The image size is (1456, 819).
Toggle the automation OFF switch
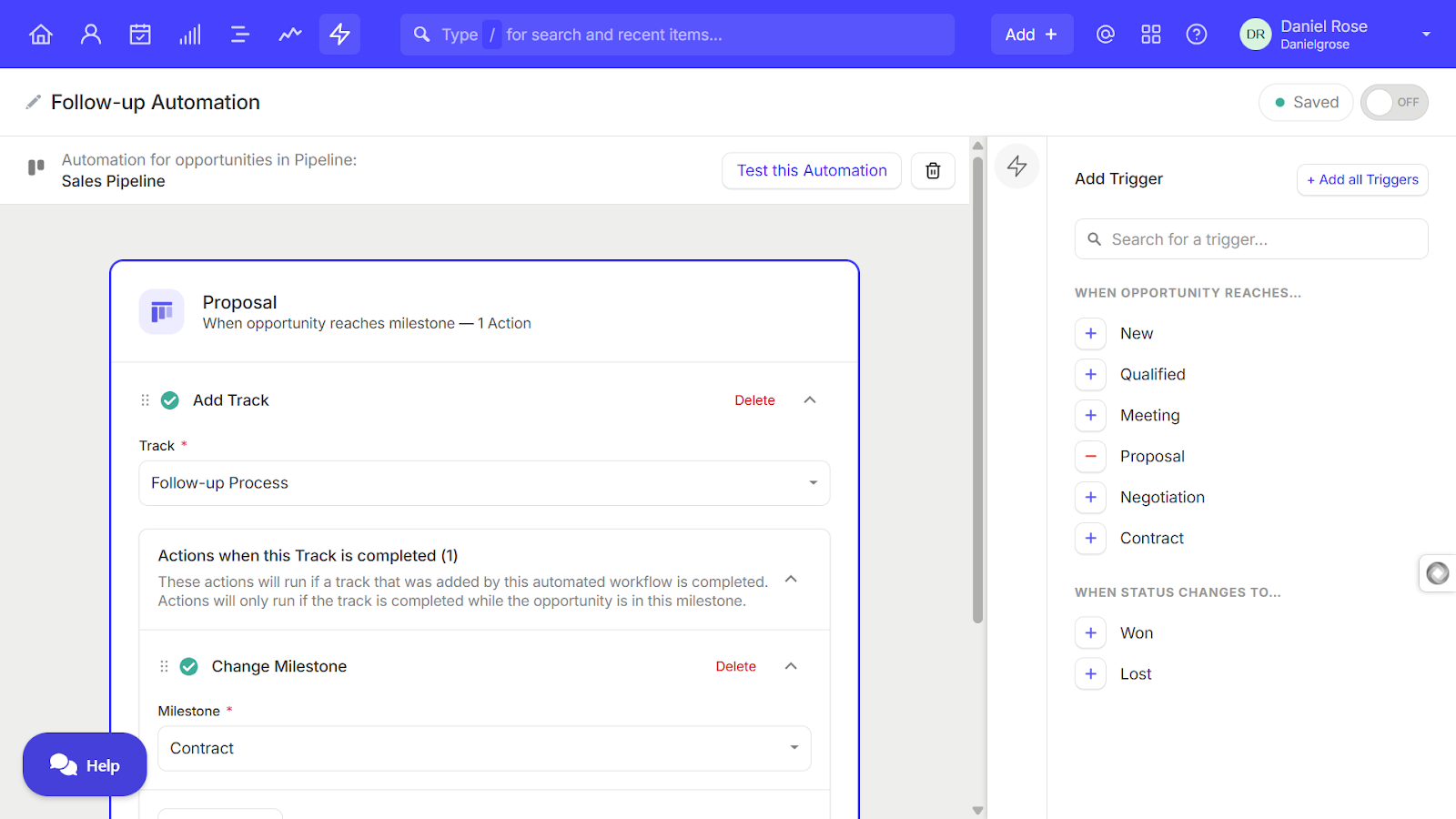tap(1394, 102)
